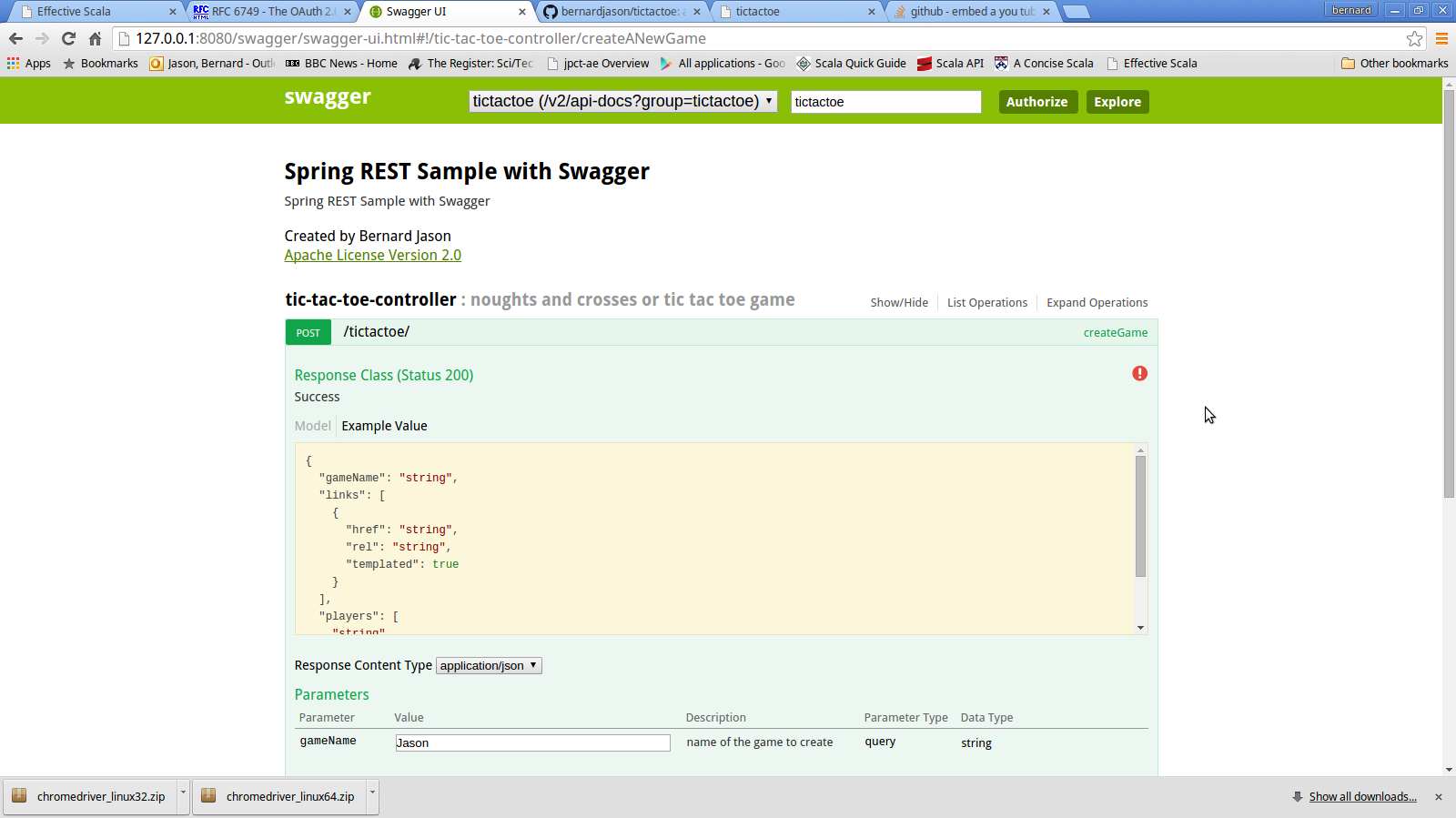The image size is (1456, 818).
Task: Go forward in browser history
Action: tap(42, 38)
